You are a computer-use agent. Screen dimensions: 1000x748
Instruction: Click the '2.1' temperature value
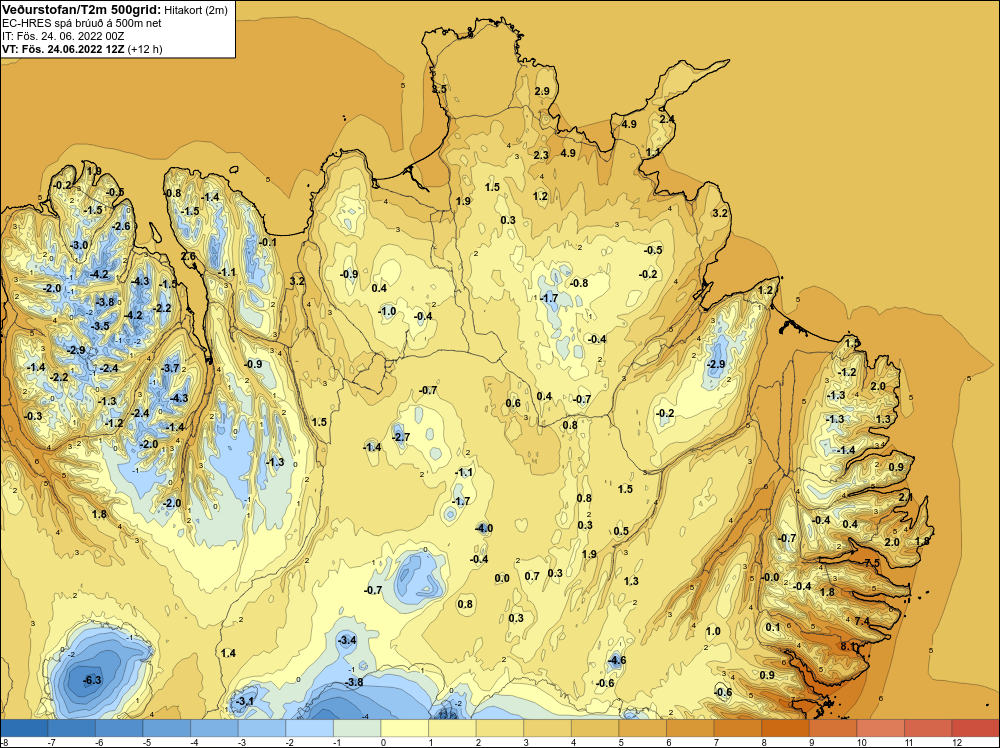906,497
